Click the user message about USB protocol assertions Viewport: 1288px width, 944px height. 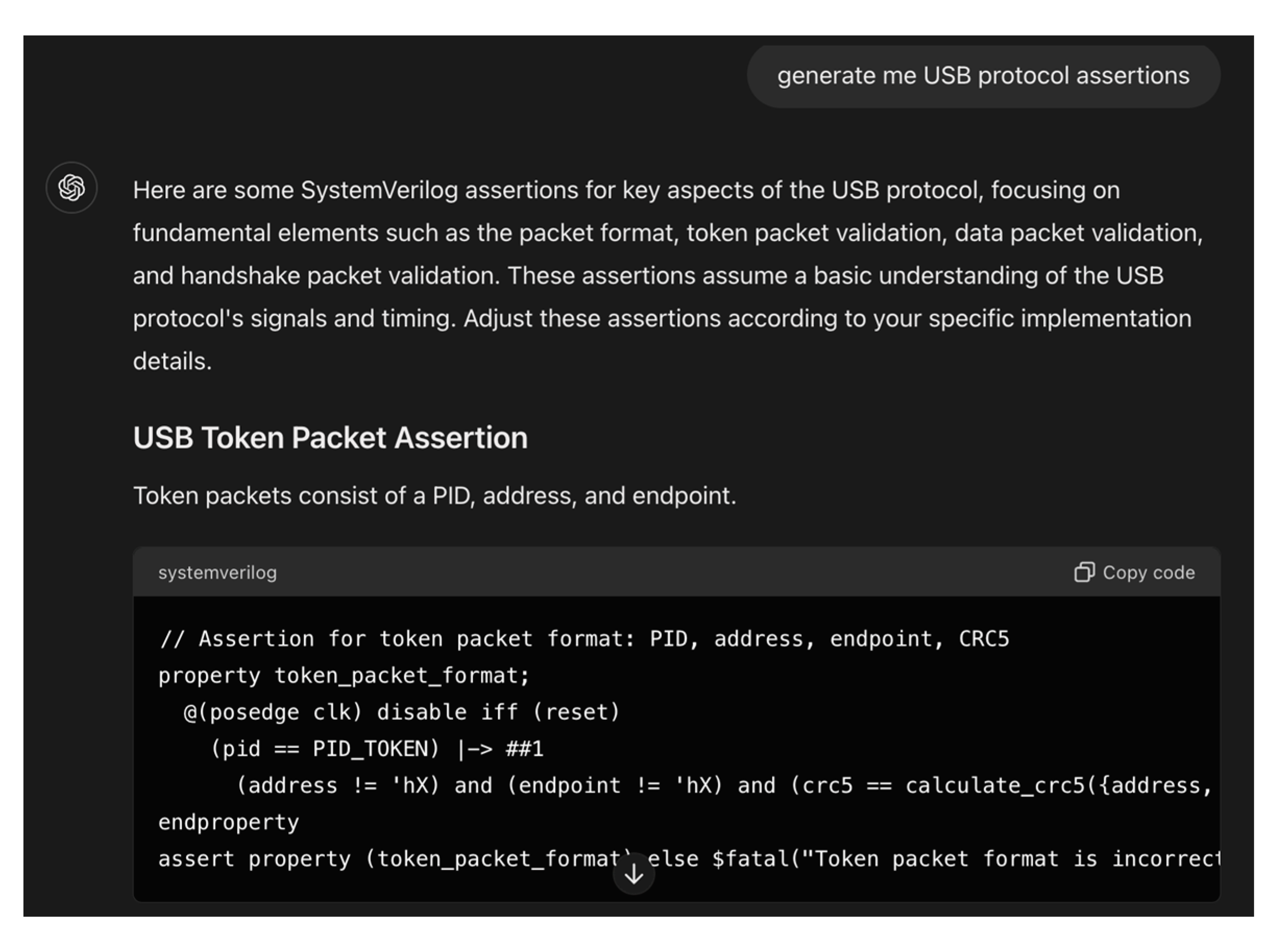983,76
